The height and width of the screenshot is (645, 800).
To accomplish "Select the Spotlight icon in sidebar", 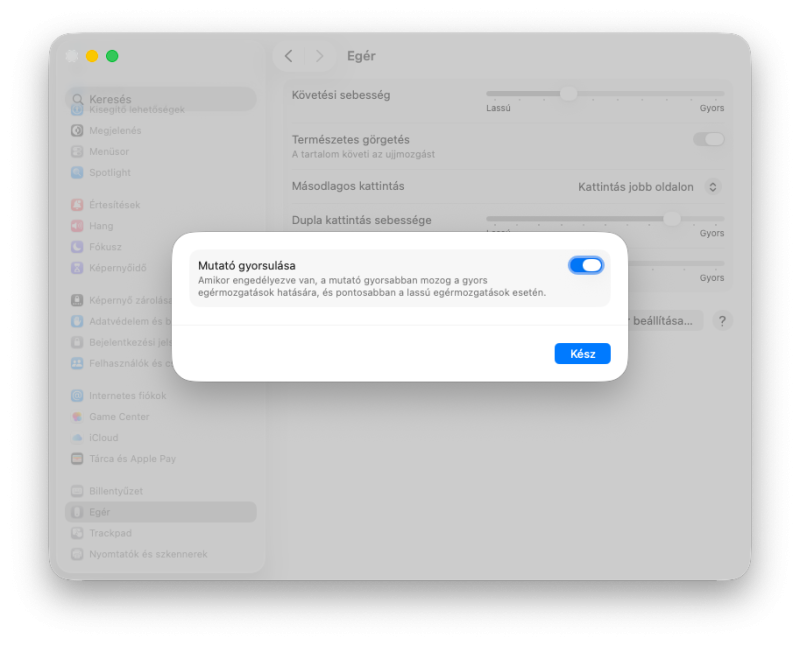I will 77,172.
